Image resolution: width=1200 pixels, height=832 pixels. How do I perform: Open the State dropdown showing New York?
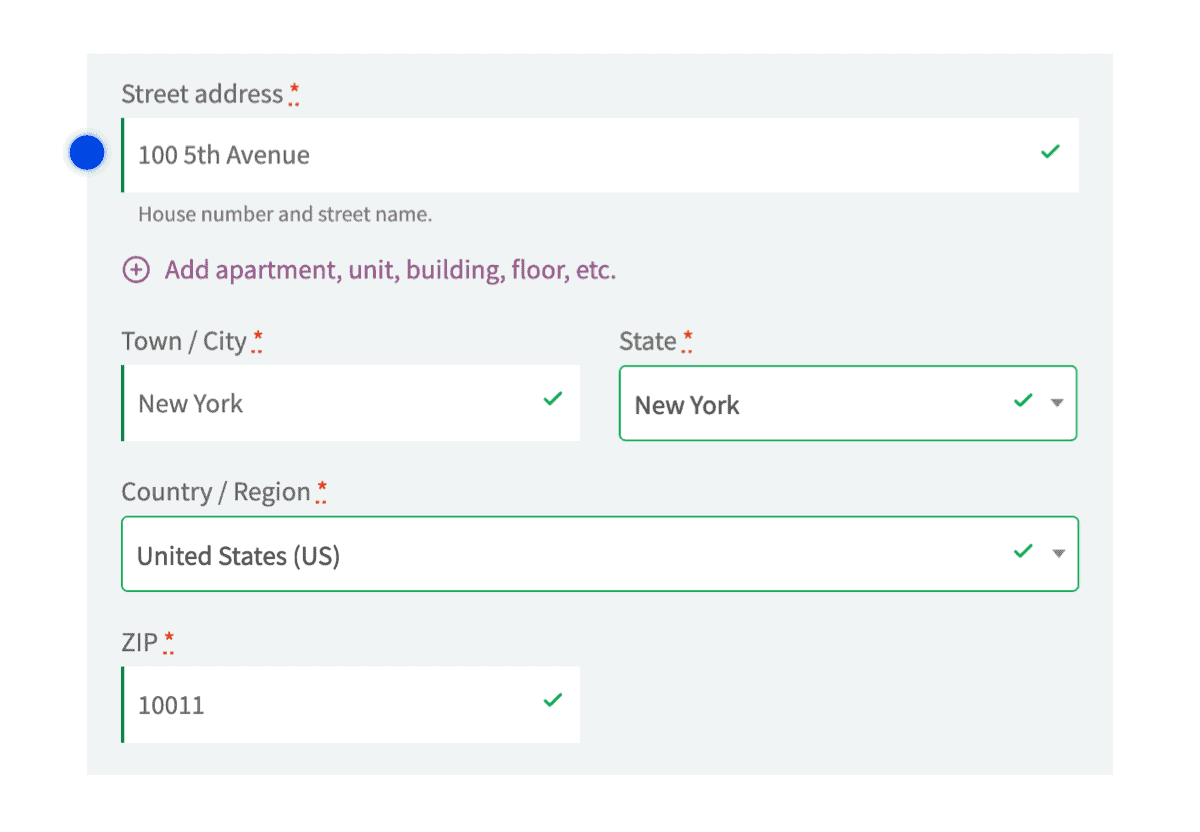pos(848,403)
